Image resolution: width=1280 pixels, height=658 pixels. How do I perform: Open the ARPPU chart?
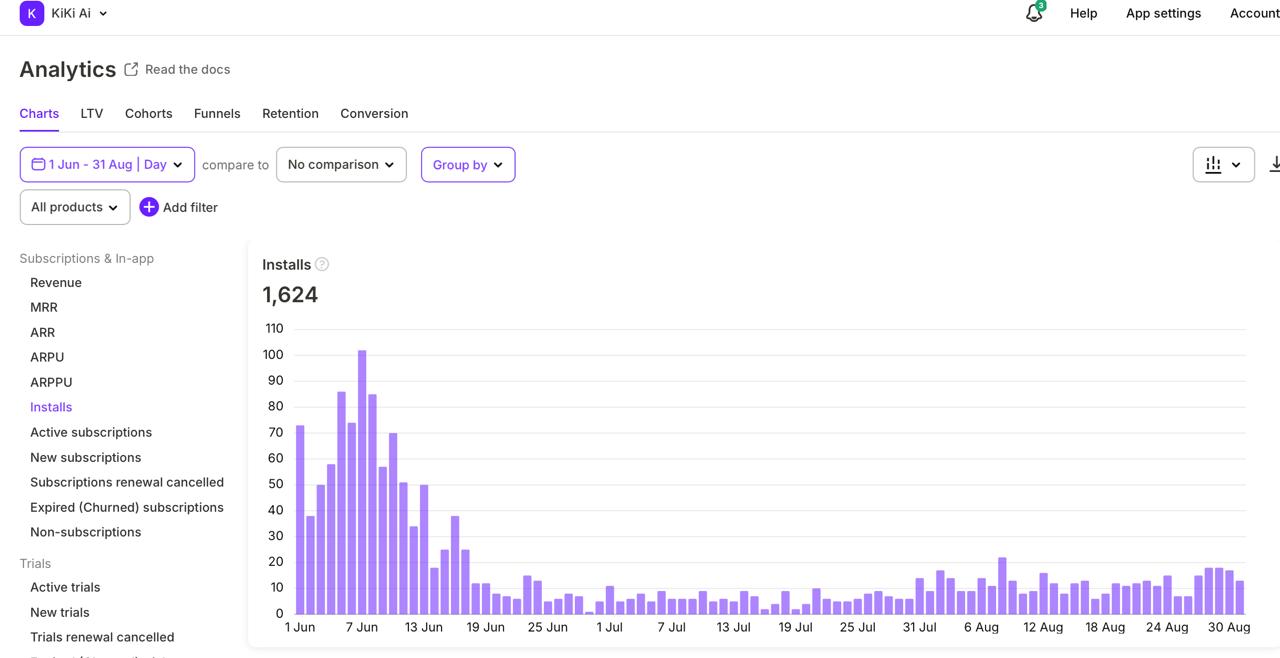pyautogui.click(x=51, y=382)
